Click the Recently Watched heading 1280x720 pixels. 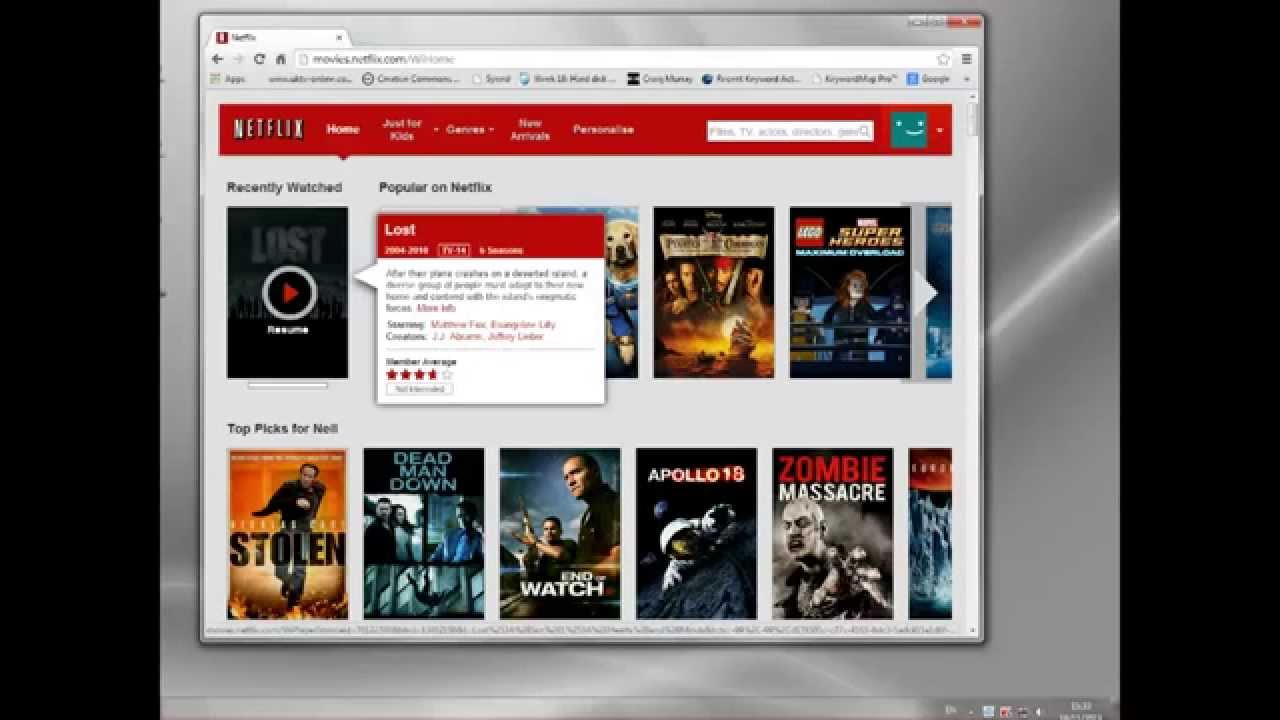click(x=284, y=187)
